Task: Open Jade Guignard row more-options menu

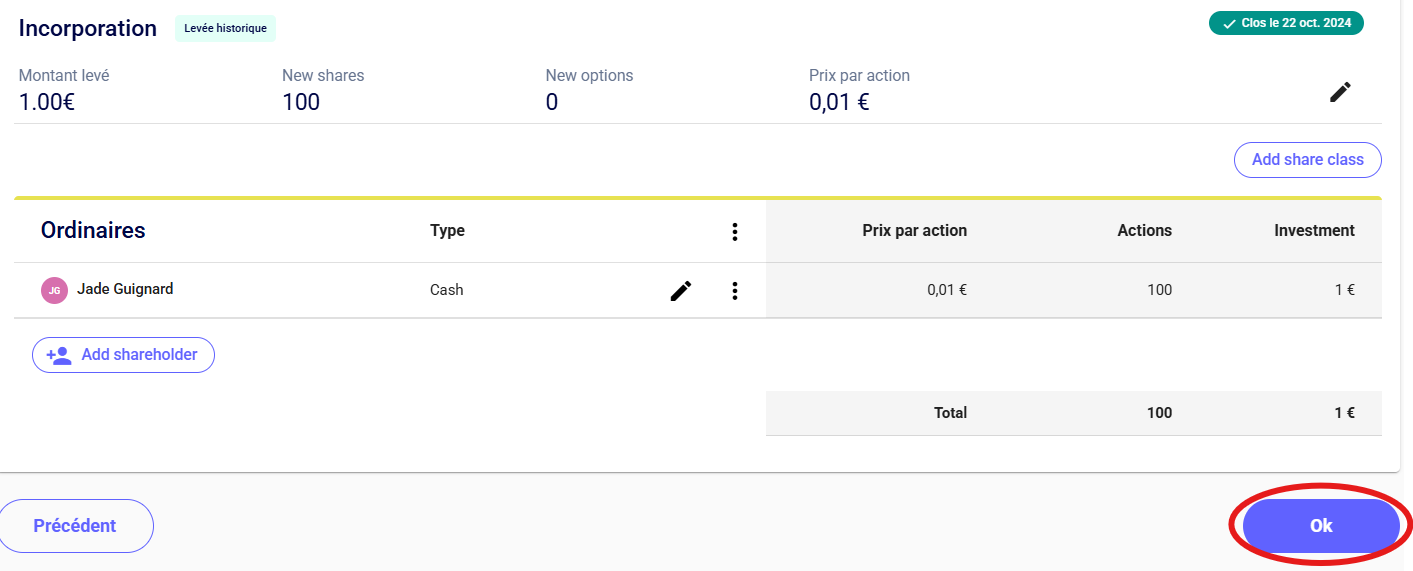Action: click(735, 291)
